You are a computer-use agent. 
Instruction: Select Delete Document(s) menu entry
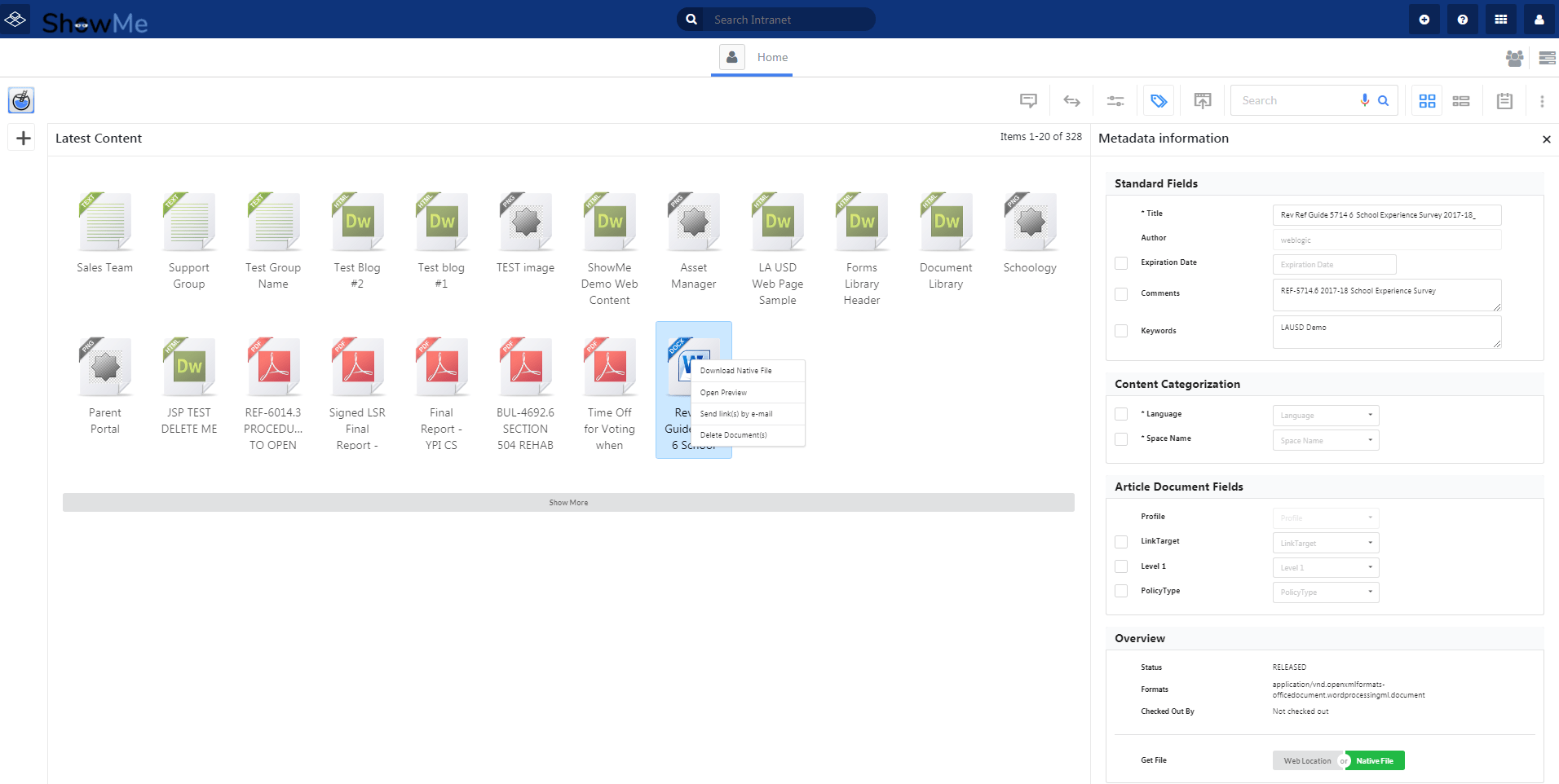click(733, 435)
